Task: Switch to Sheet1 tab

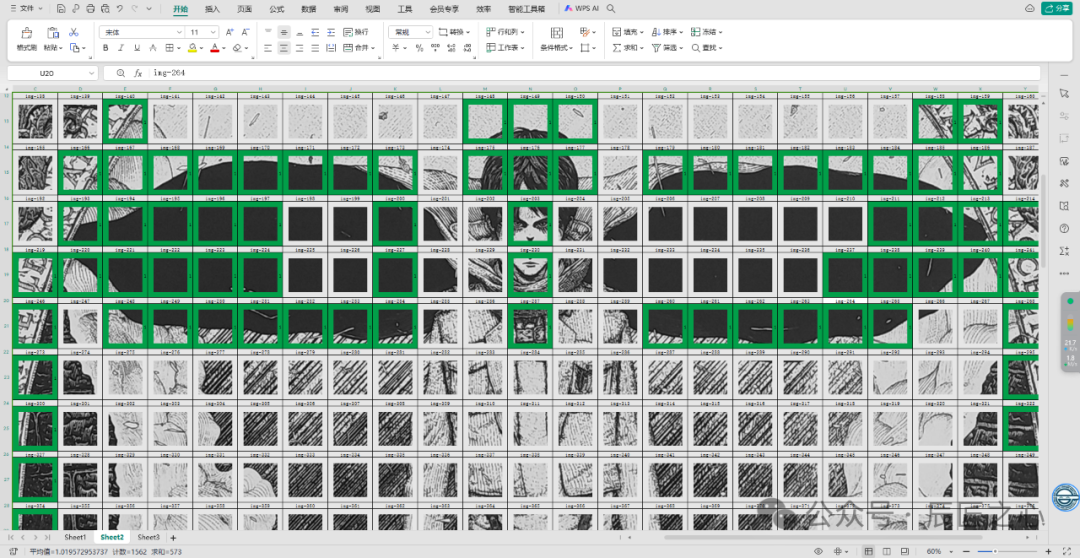Action: pos(75,537)
